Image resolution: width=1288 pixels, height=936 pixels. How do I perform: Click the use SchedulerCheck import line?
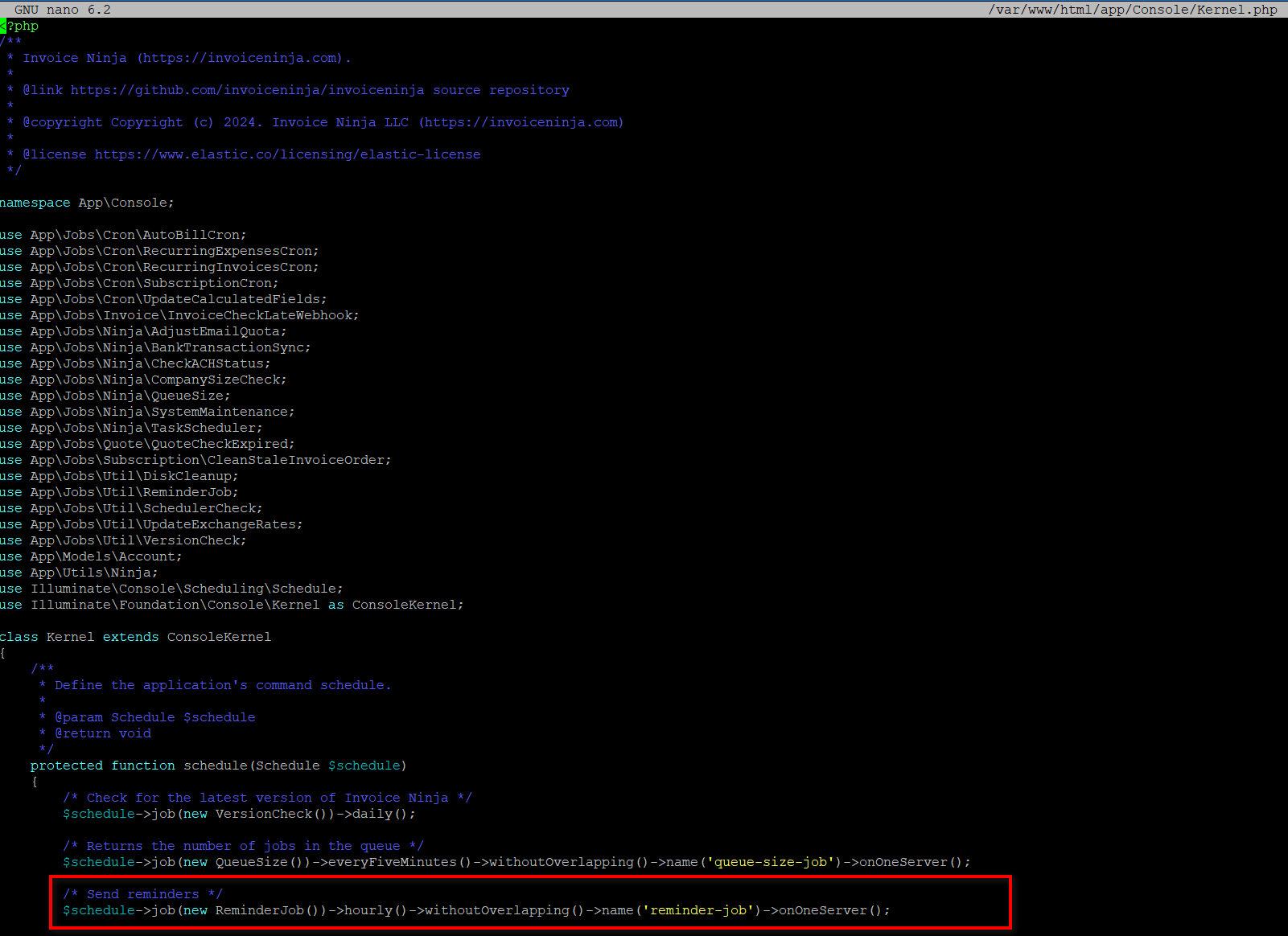click(131, 508)
